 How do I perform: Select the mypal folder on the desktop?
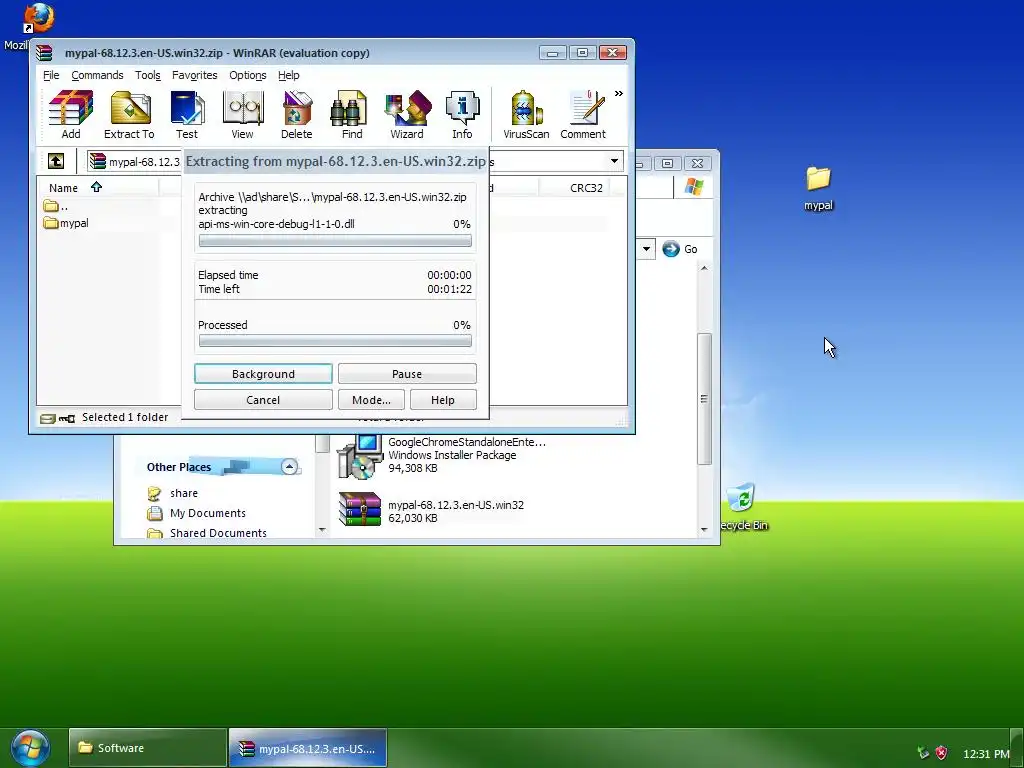pyautogui.click(x=818, y=188)
